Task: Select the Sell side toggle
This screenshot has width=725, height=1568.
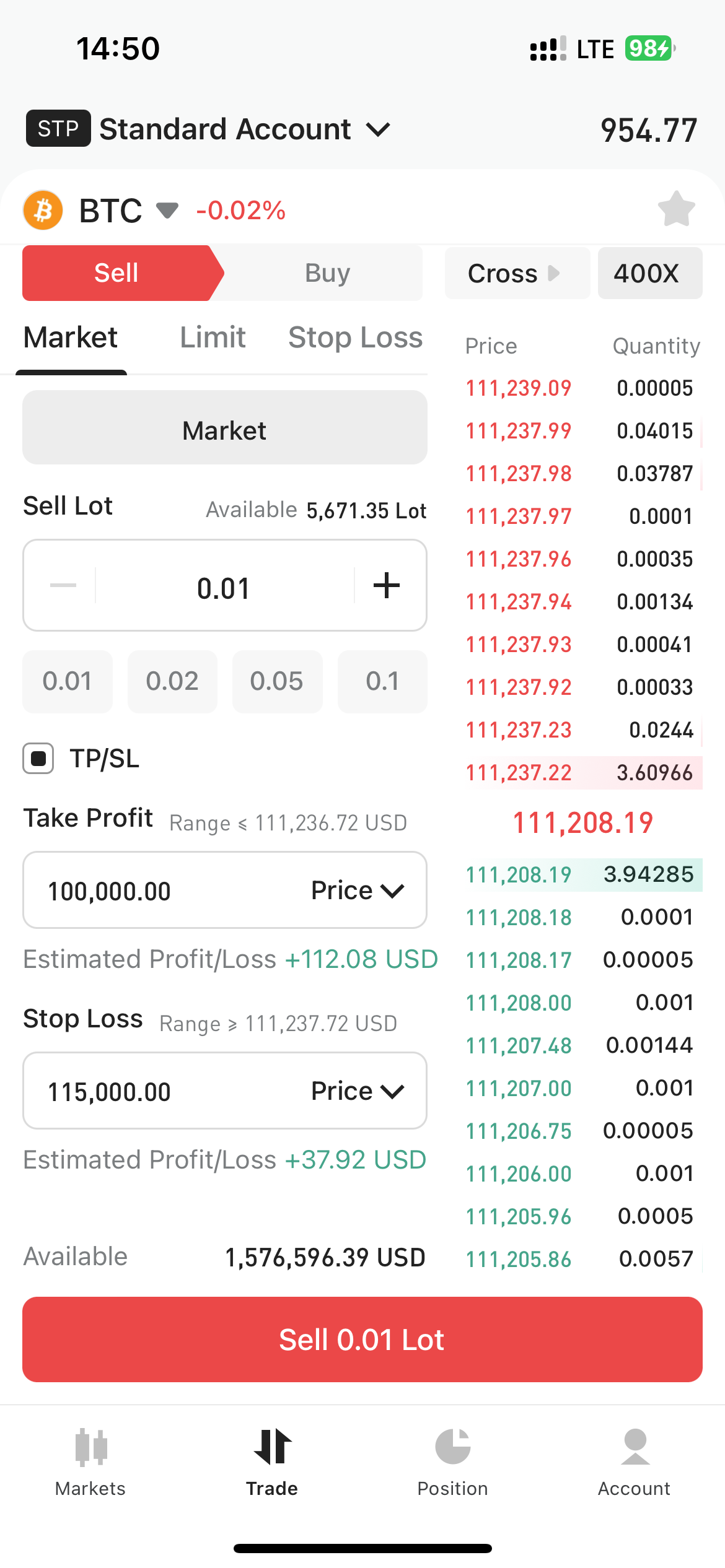Action: point(116,273)
